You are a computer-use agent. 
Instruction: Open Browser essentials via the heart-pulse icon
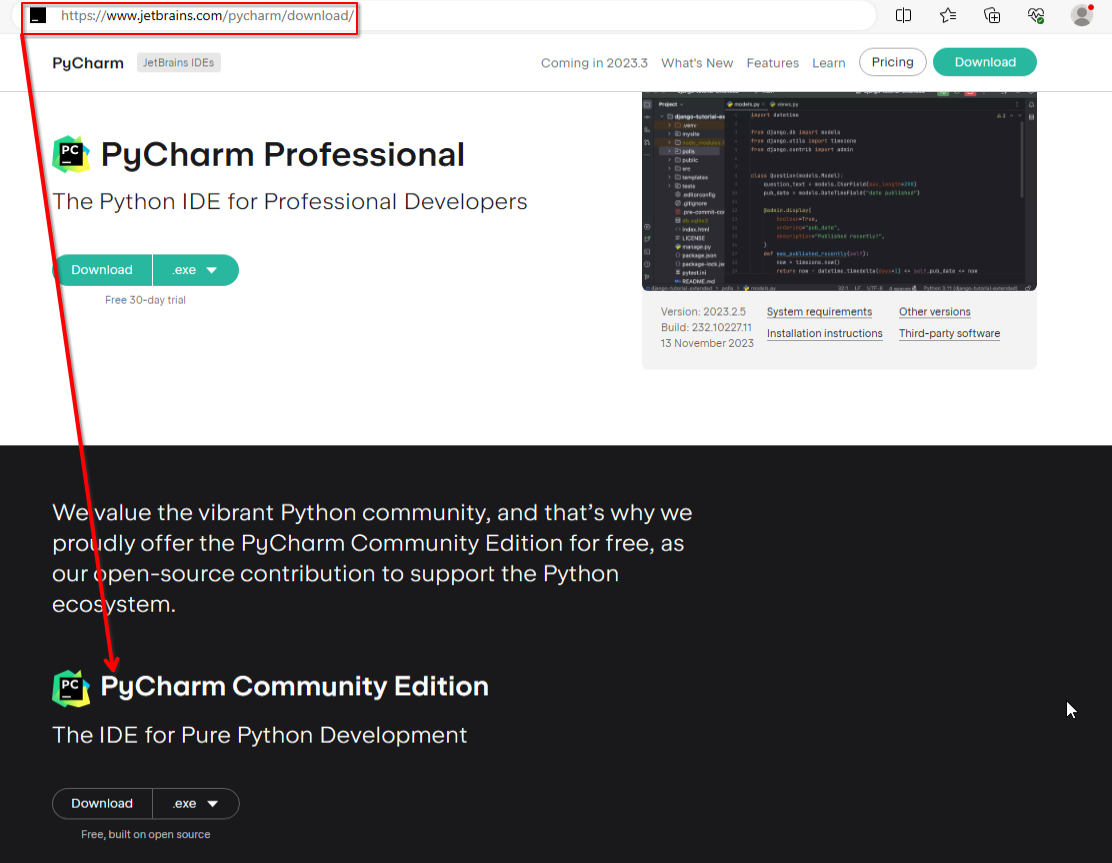(1036, 15)
